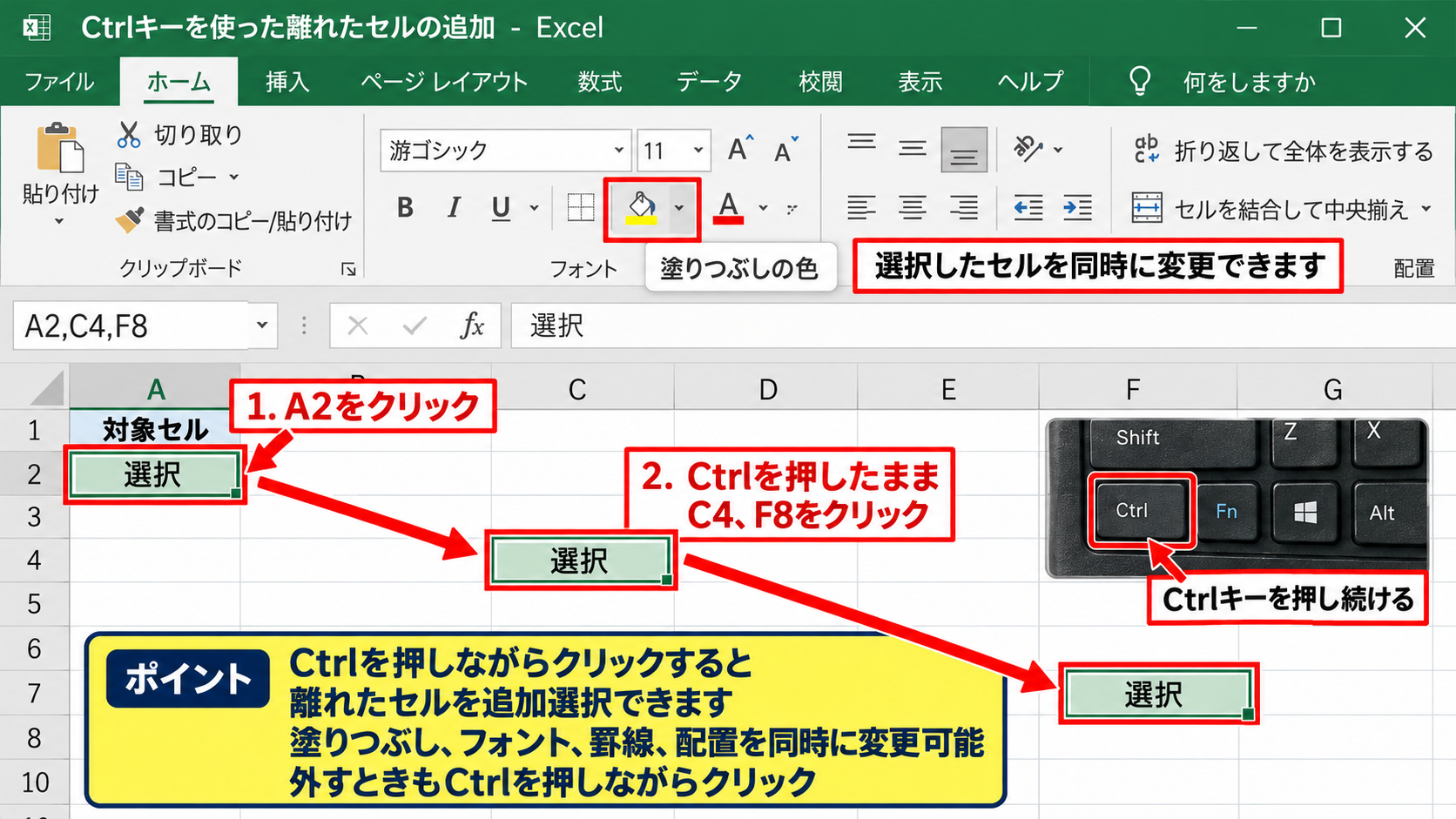
Task: Align text to the right
Action: 963,208
